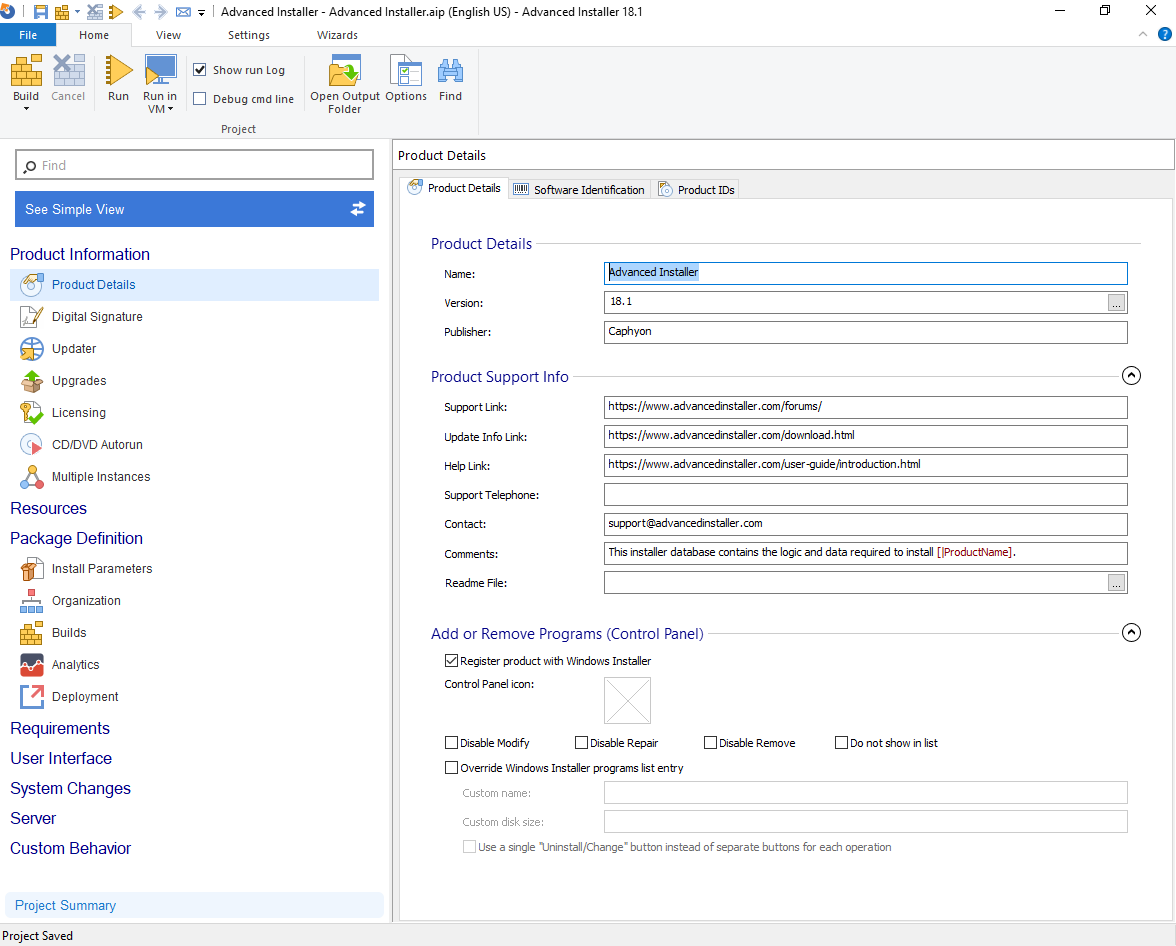Viewport: 1176px width, 946px height.
Task: Switch to the Software Identification tab
Action: (x=578, y=189)
